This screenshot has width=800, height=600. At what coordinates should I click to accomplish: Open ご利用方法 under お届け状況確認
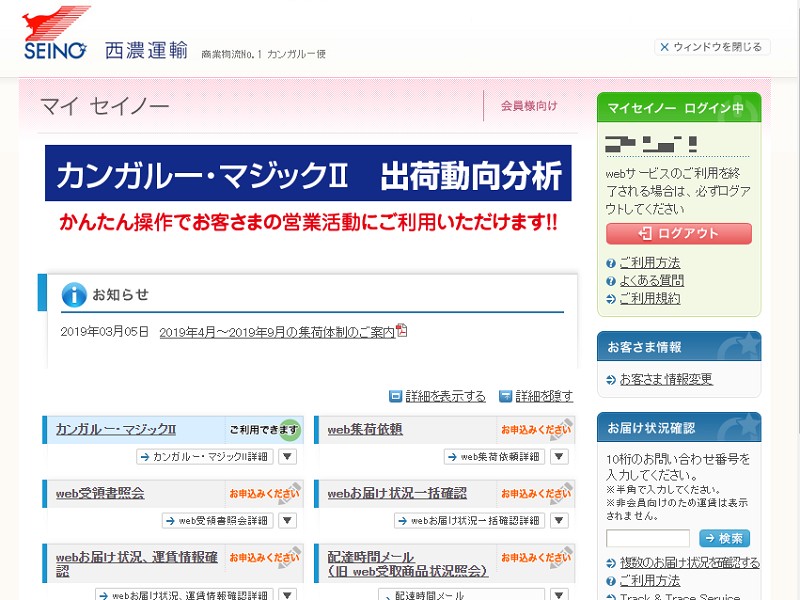(x=649, y=581)
